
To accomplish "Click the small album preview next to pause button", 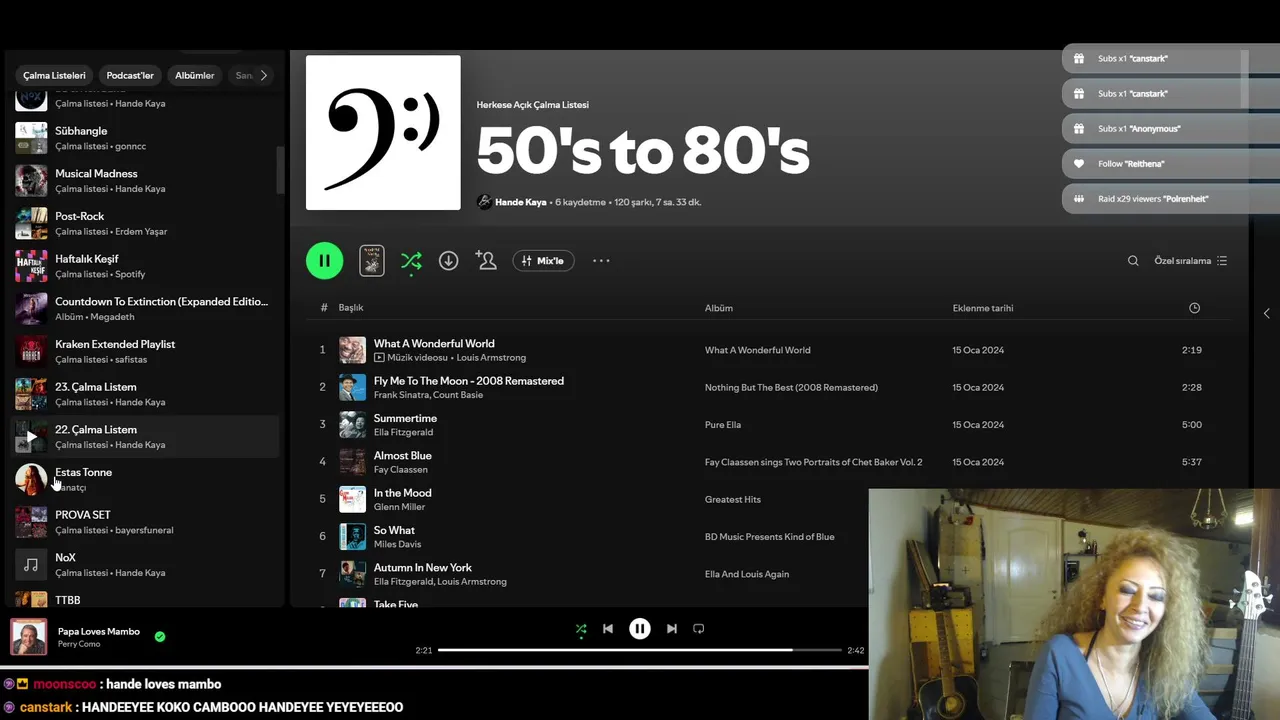I will (x=372, y=261).
